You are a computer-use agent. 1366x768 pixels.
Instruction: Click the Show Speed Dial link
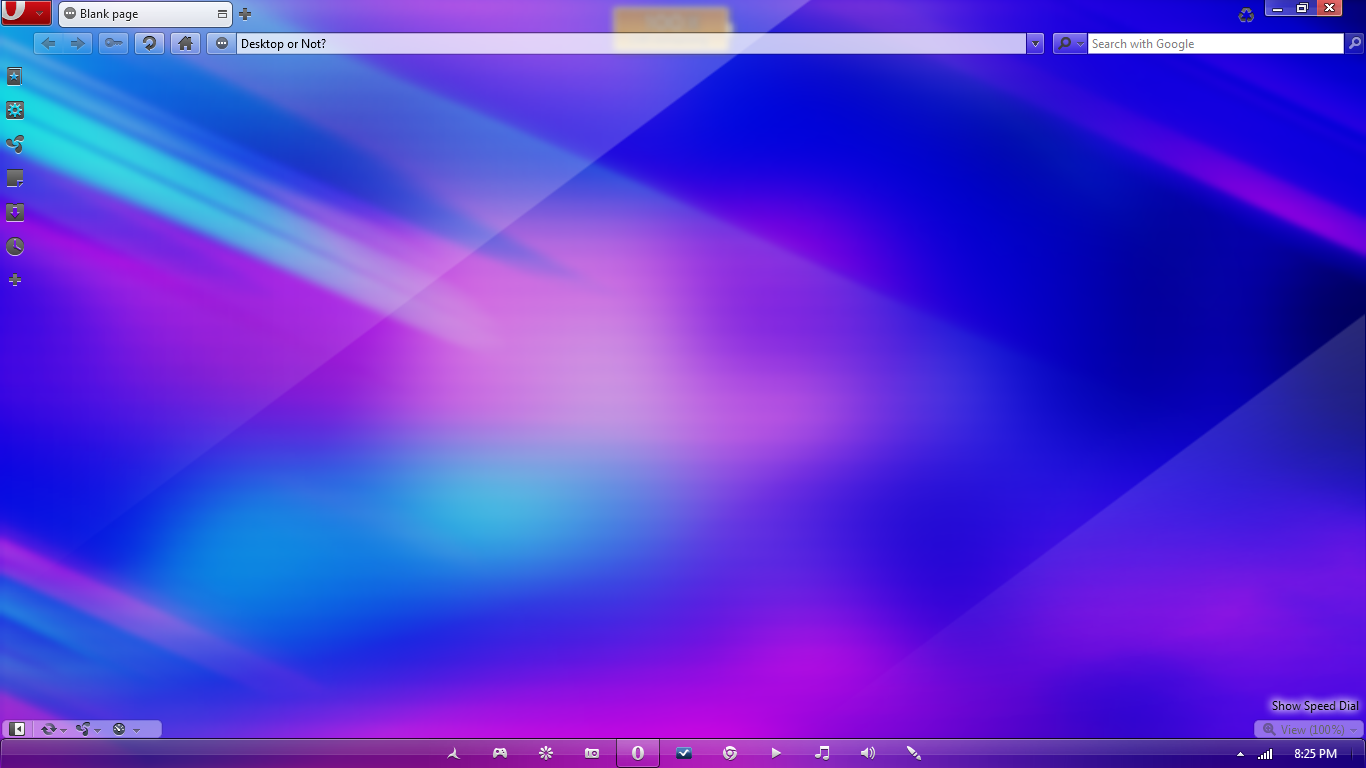(1313, 705)
